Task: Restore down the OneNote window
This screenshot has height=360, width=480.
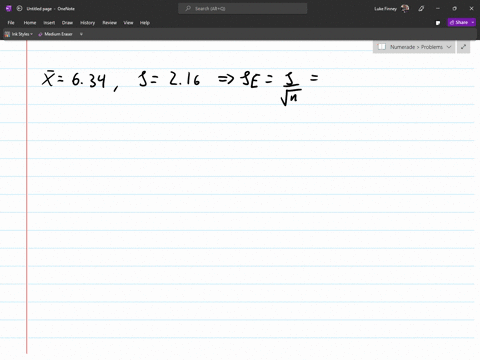Action: [x=454, y=9]
